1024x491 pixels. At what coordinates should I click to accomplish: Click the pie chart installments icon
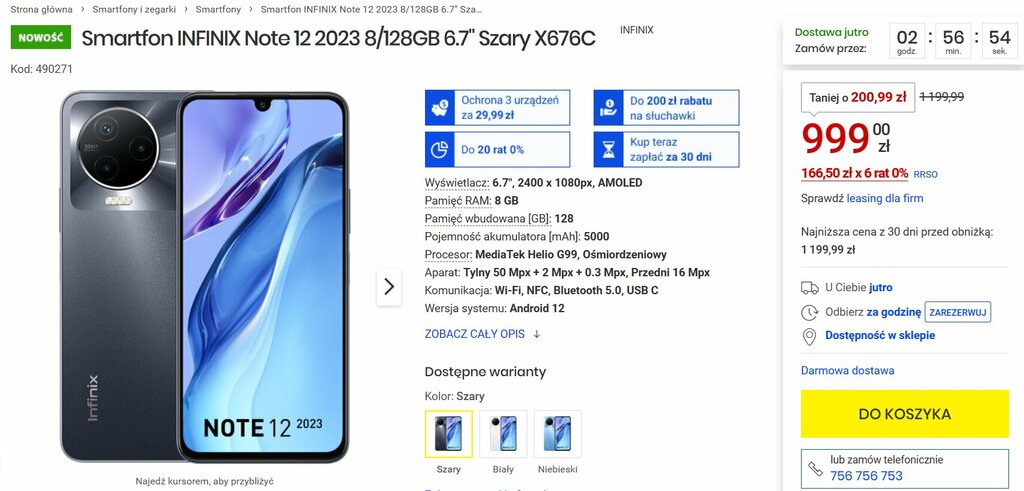439,150
